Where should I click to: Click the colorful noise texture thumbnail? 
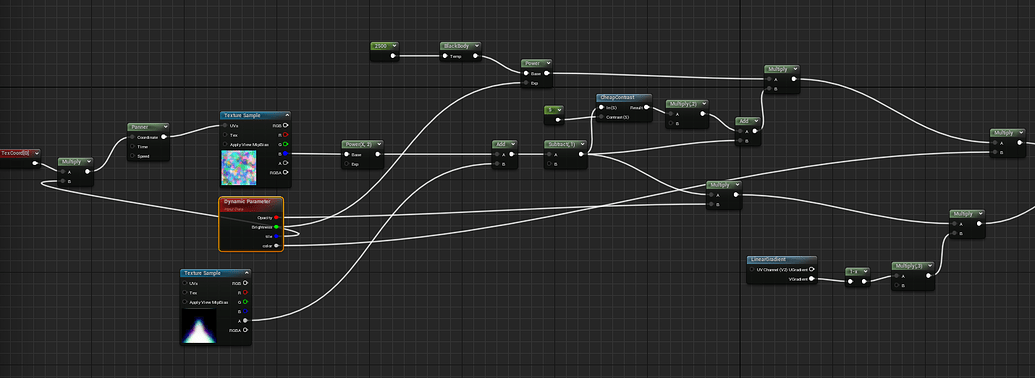[x=238, y=168]
